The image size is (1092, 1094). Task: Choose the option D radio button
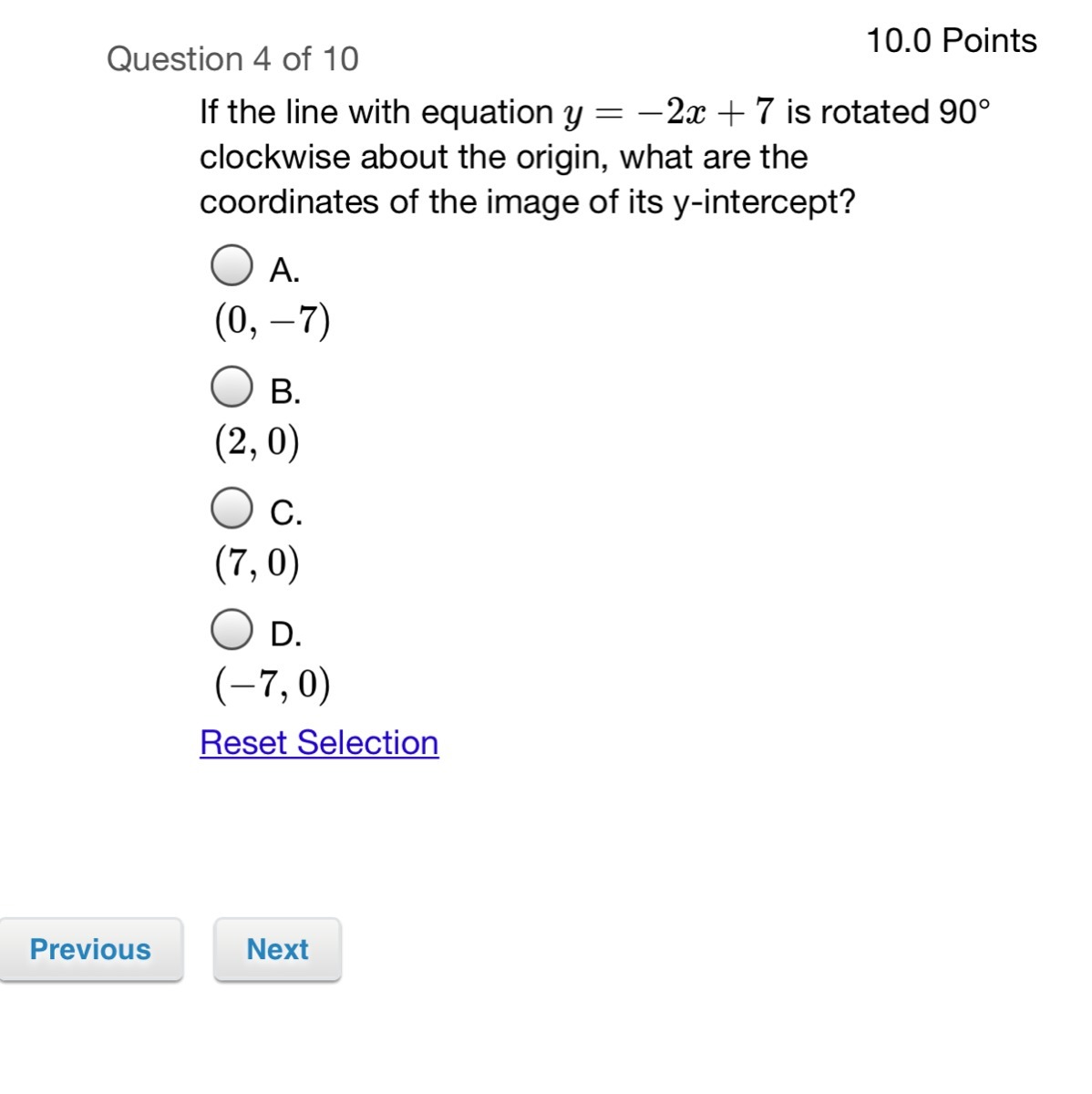tap(232, 629)
